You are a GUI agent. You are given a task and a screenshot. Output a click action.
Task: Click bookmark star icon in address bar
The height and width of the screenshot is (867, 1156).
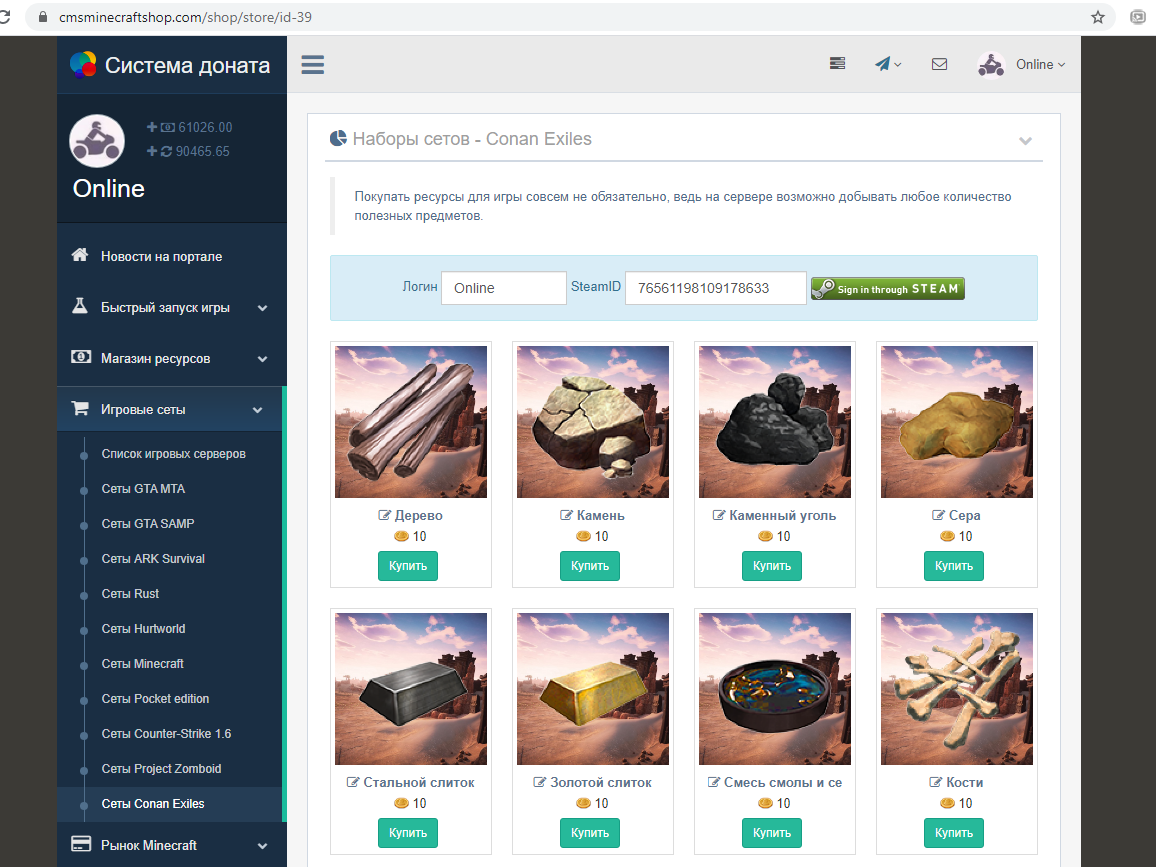click(x=1098, y=17)
